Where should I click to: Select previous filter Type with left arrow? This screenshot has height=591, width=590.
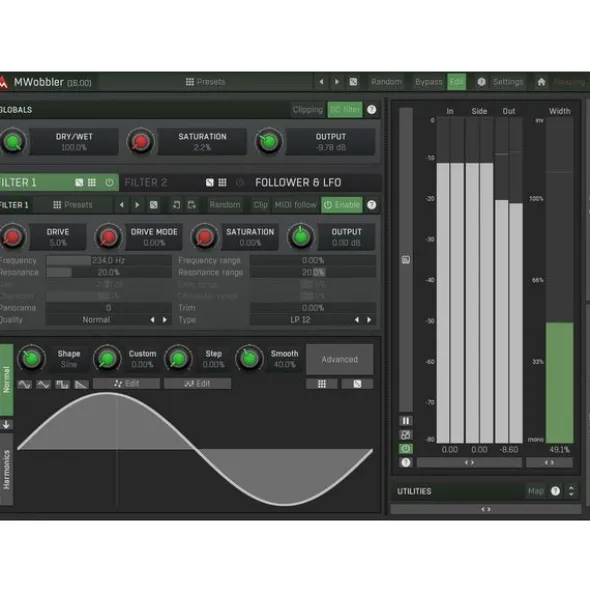(x=356, y=320)
